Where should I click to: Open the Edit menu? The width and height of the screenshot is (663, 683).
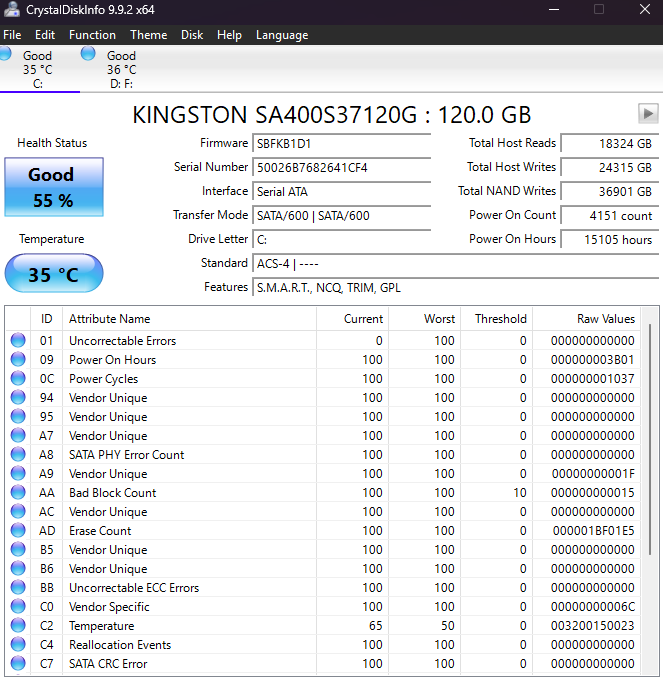45,35
